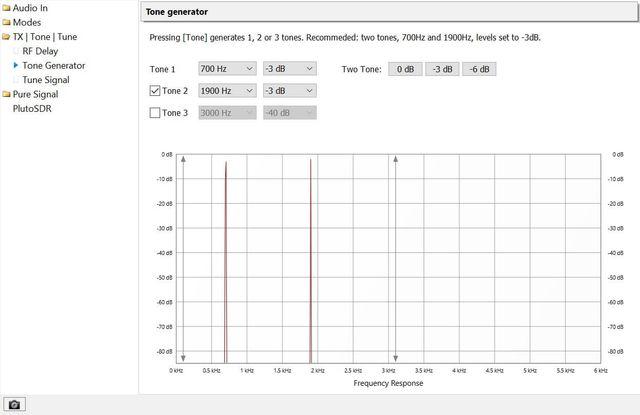Open the Modes folder icon

(x=6, y=22)
